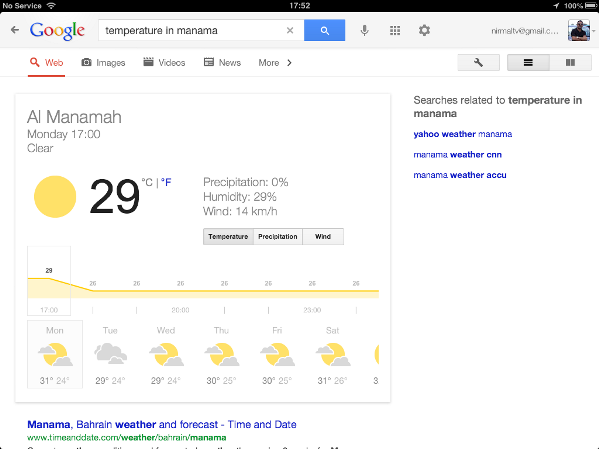Switch temperature units to °F
Viewport: 599px width, 449px height.
coord(166,182)
